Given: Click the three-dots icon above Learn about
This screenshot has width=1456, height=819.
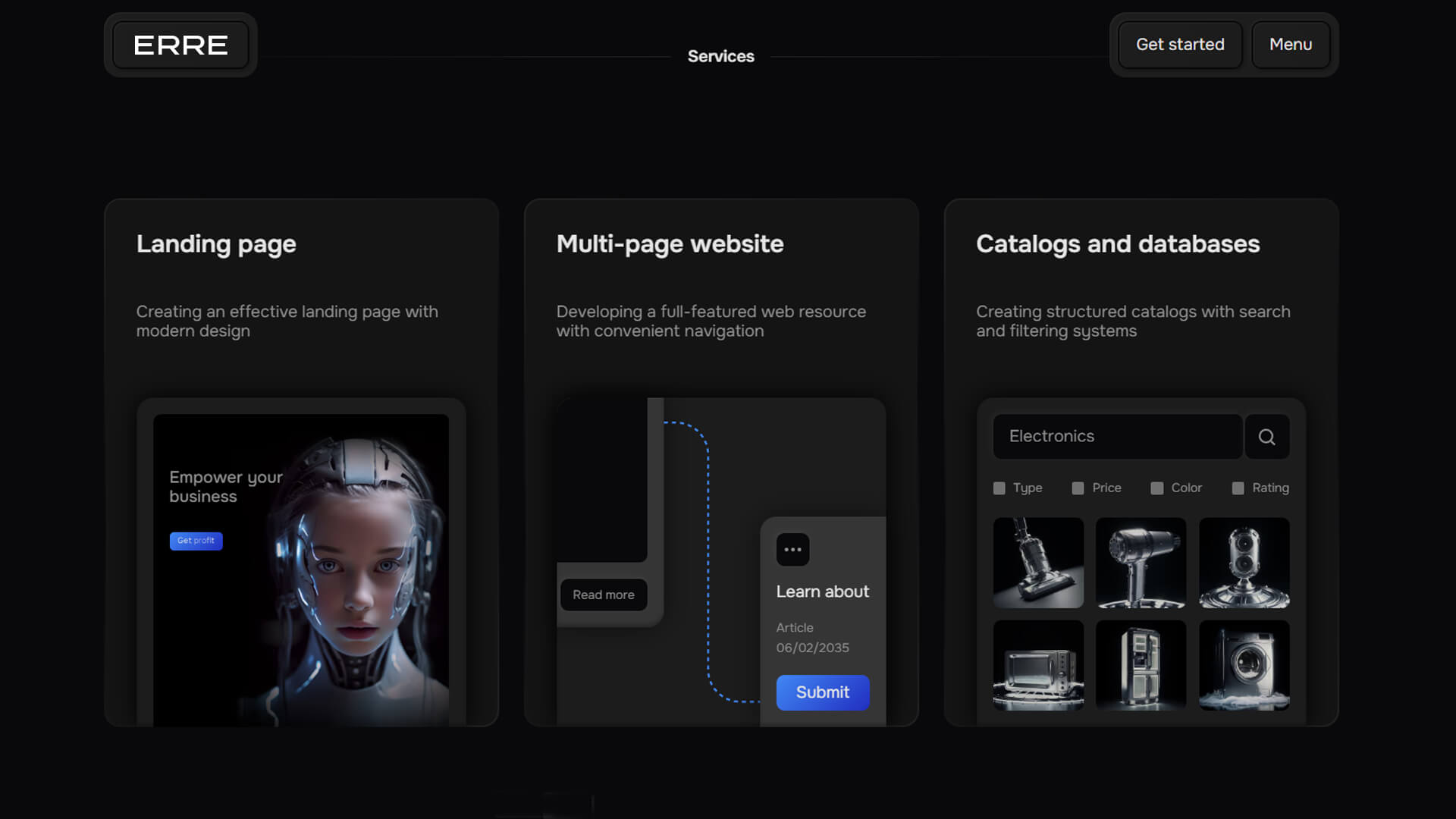Looking at the screenshot, I should pos(792,550).
